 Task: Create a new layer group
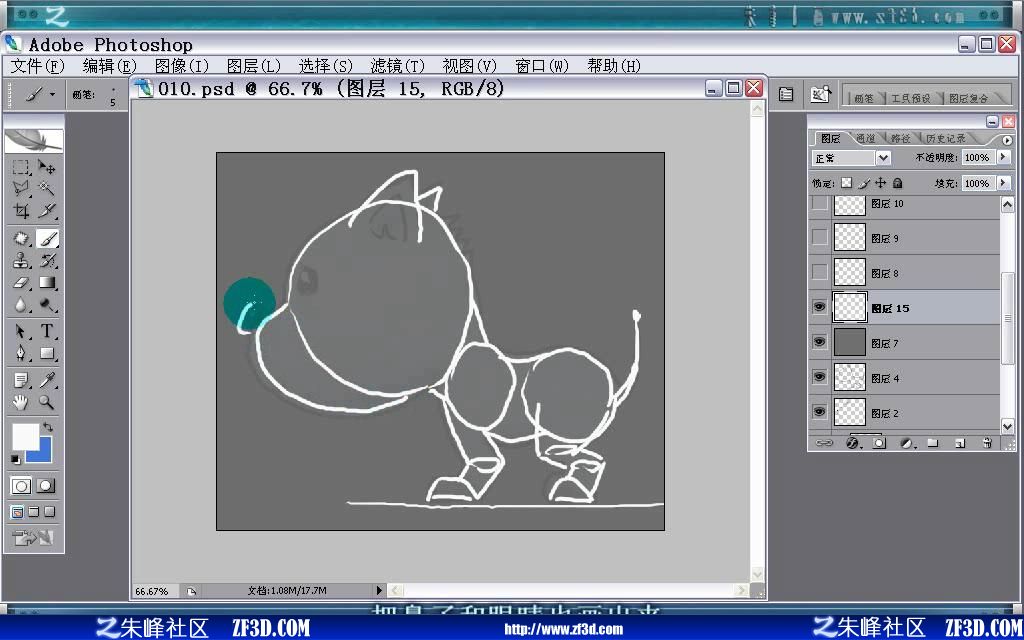point(933,443)
